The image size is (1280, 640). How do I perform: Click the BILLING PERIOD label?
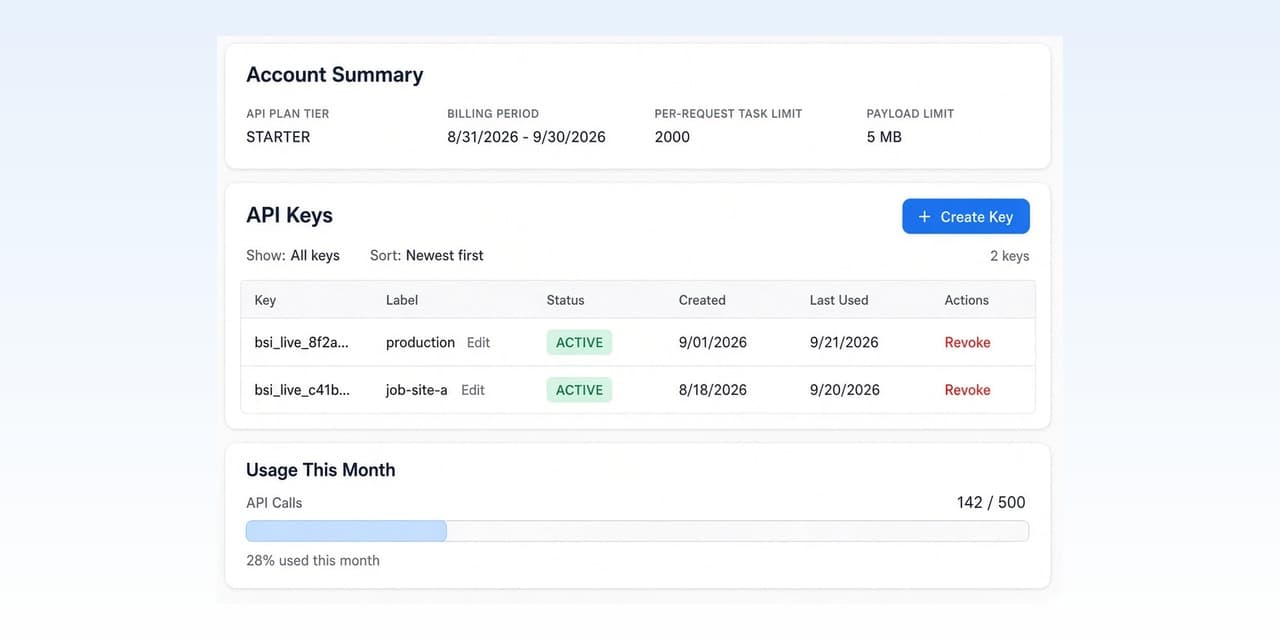pos(493,114)
